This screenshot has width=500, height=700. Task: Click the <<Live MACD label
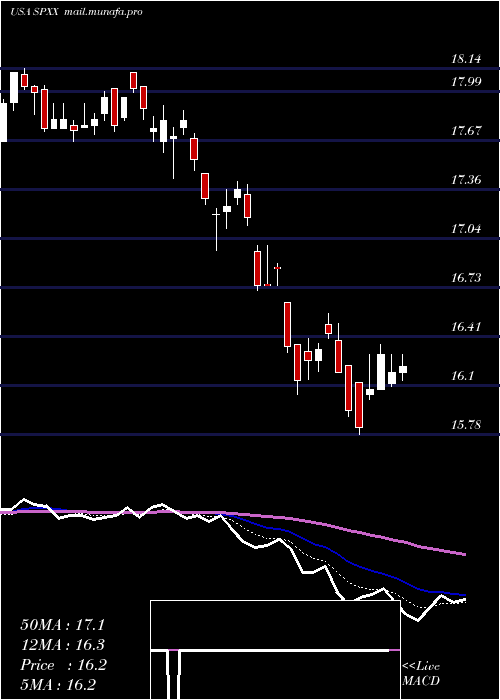(x=421, y=674)
